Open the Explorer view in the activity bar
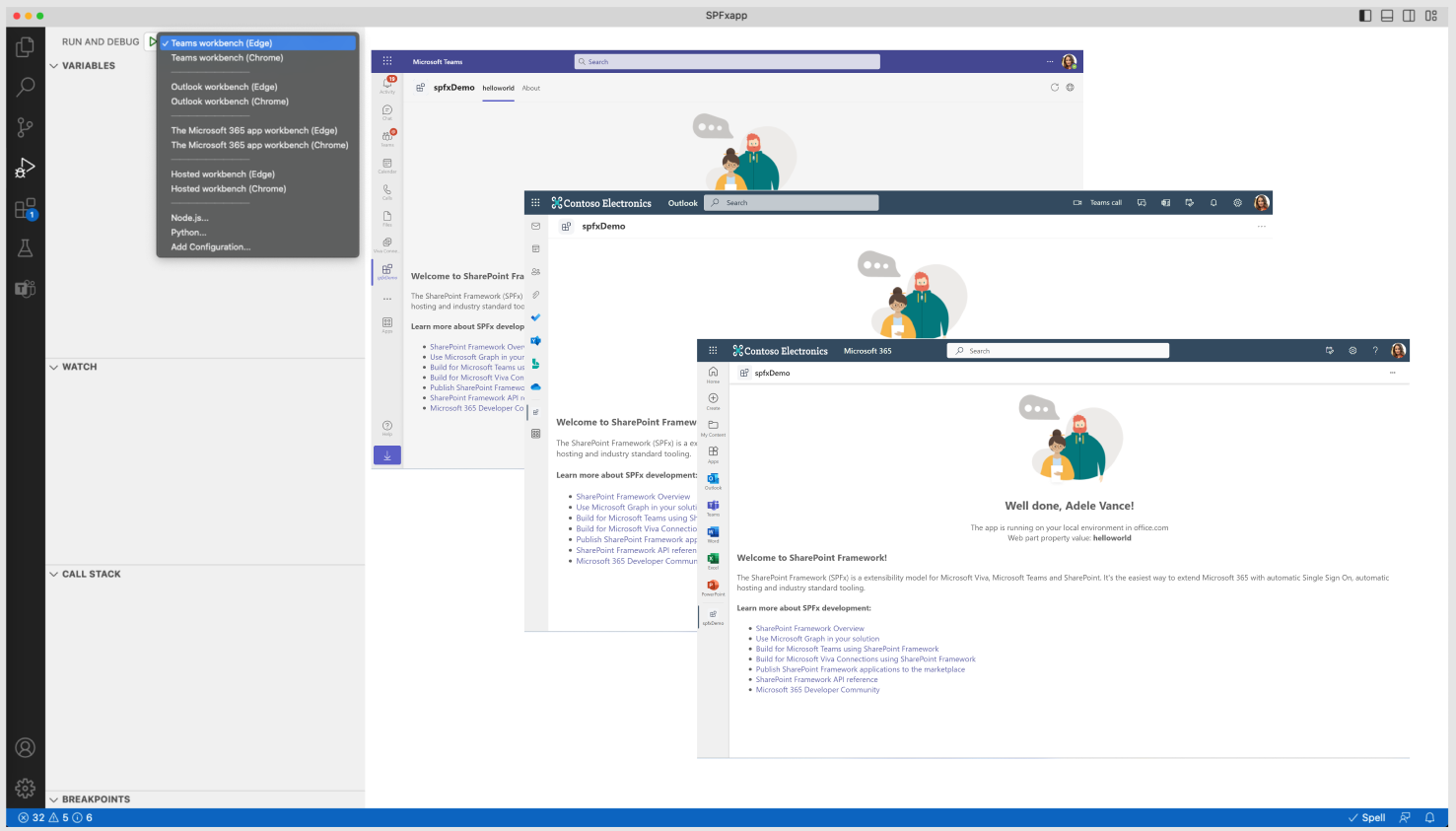The image size is (1456, 831). 26,46
